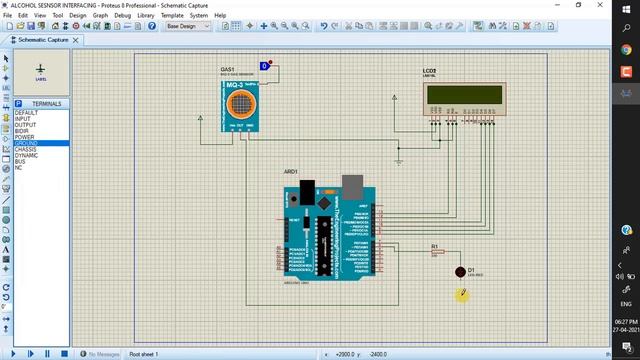Start the simulation with Play button
The height and width of the screenshot is (360, 640).
pyautogui.click(x=13, y=354)
